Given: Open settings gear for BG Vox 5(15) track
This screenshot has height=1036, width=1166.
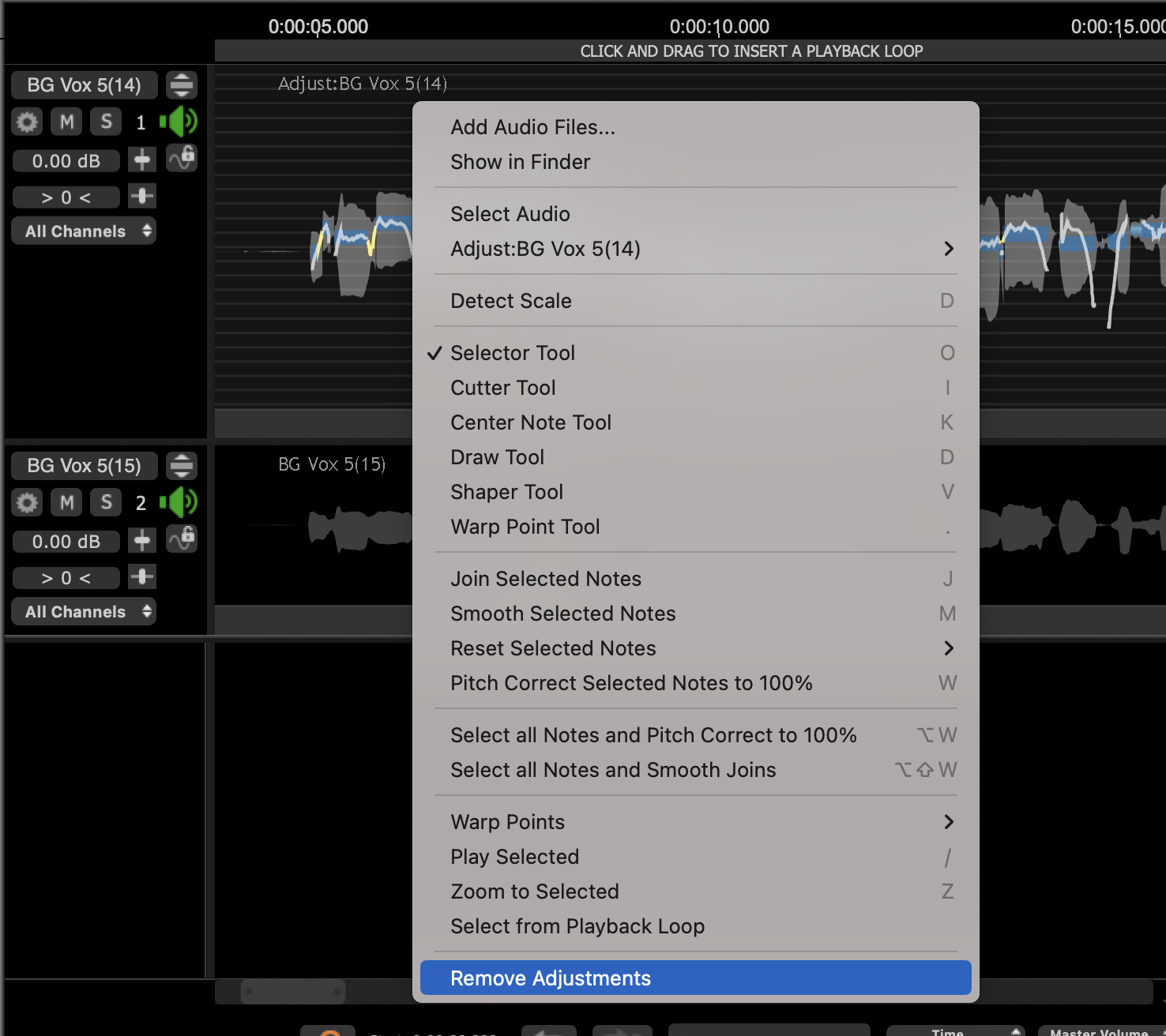Looking at the screenshot, I should (27, 502).
